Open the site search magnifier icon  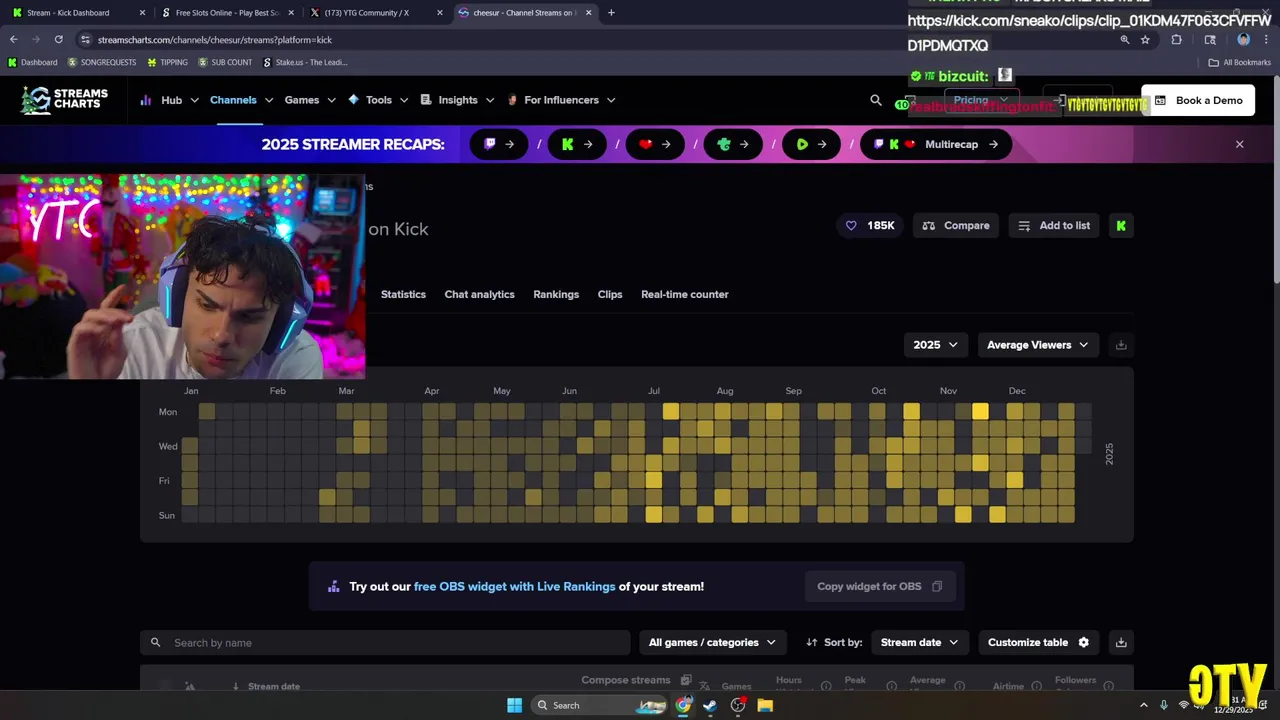click(x=876, y=100)
